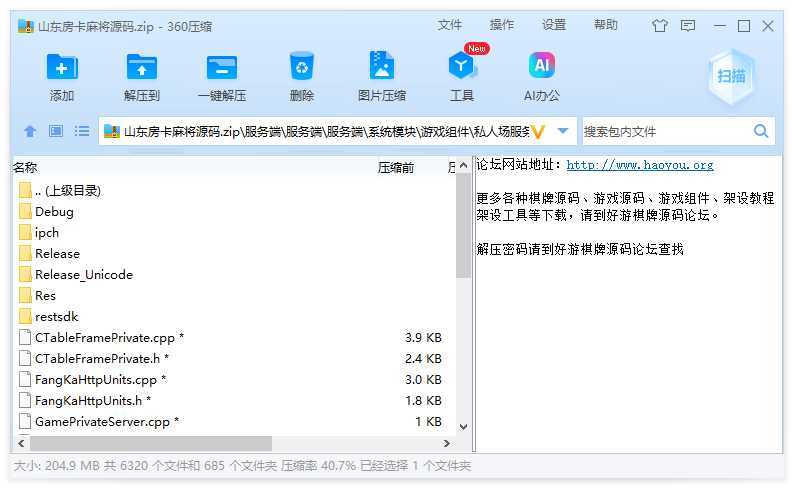Click the search magnifier icon
Viewport: 794px width, 488px height.
pyautogui.click(x=761, y=132)
